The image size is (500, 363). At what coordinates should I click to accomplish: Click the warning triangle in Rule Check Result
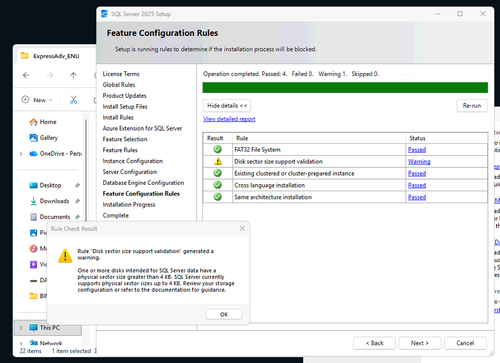(x=65, y=256)
